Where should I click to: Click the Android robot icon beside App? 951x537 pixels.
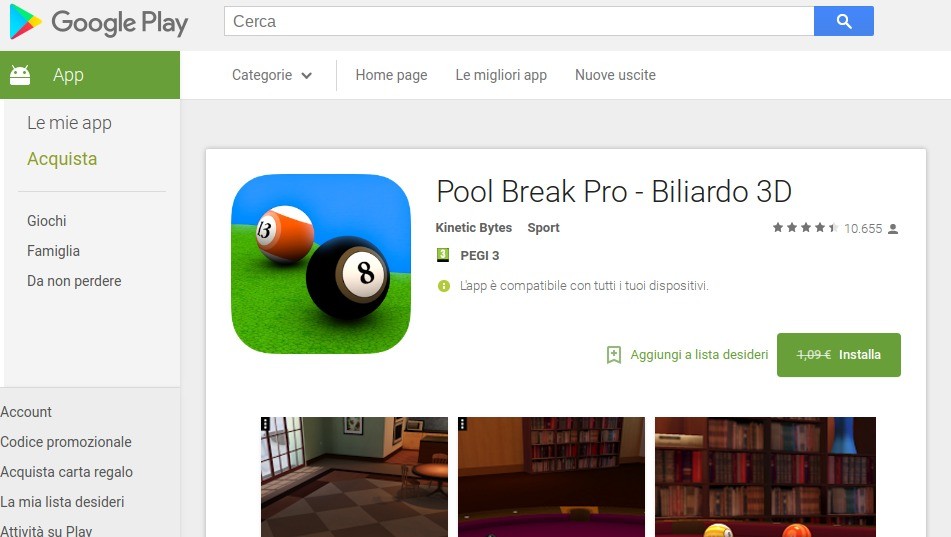click(20, 75)
